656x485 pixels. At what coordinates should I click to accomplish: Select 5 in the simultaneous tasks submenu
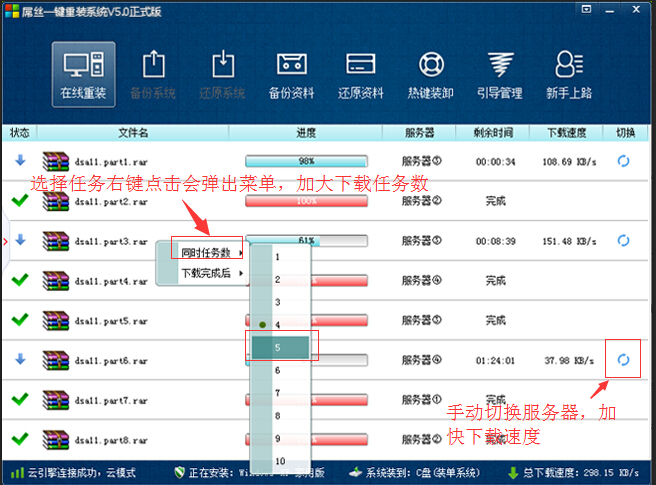click(279, 346)
